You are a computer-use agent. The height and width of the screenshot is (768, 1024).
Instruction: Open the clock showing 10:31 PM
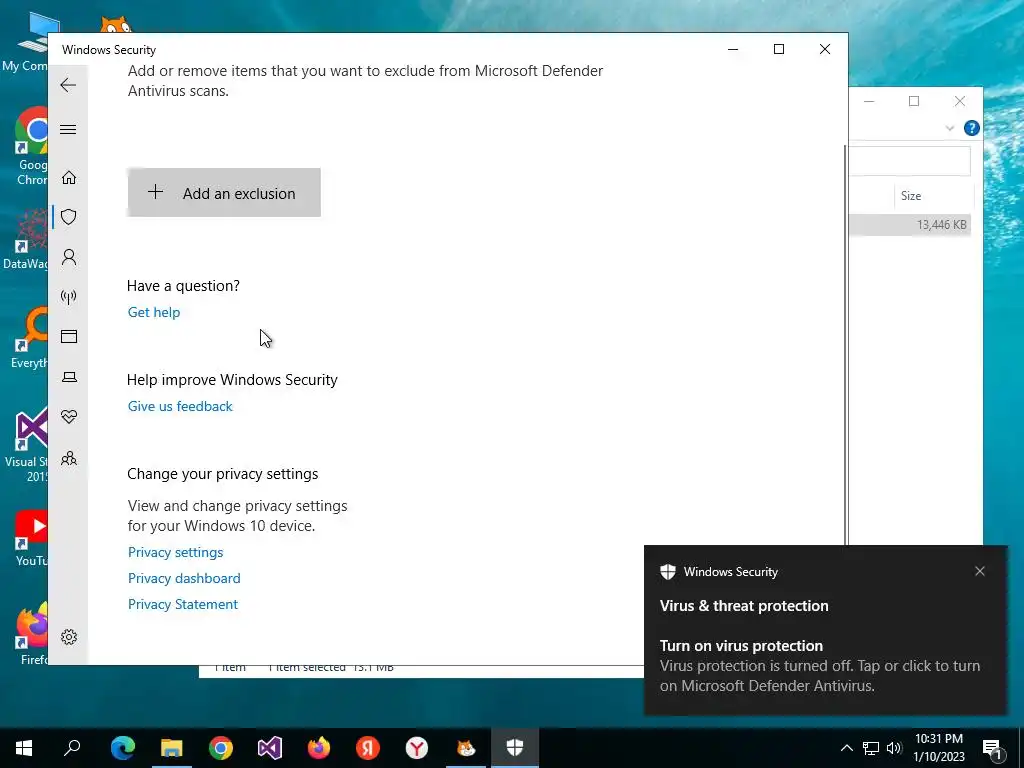click(939, 748)
